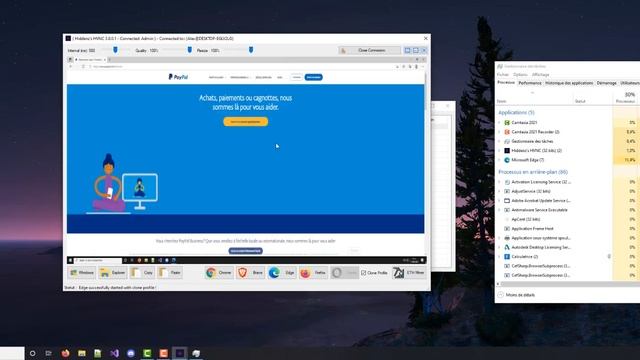640x360 pixels.
Task: Open the Affichage menu in Task Manager
Action: coord(540,75)
